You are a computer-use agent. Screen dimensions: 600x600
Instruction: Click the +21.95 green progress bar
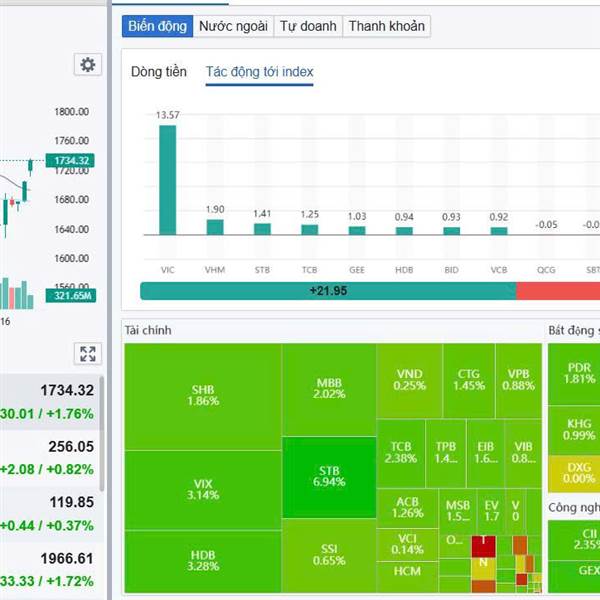(328, 291)
